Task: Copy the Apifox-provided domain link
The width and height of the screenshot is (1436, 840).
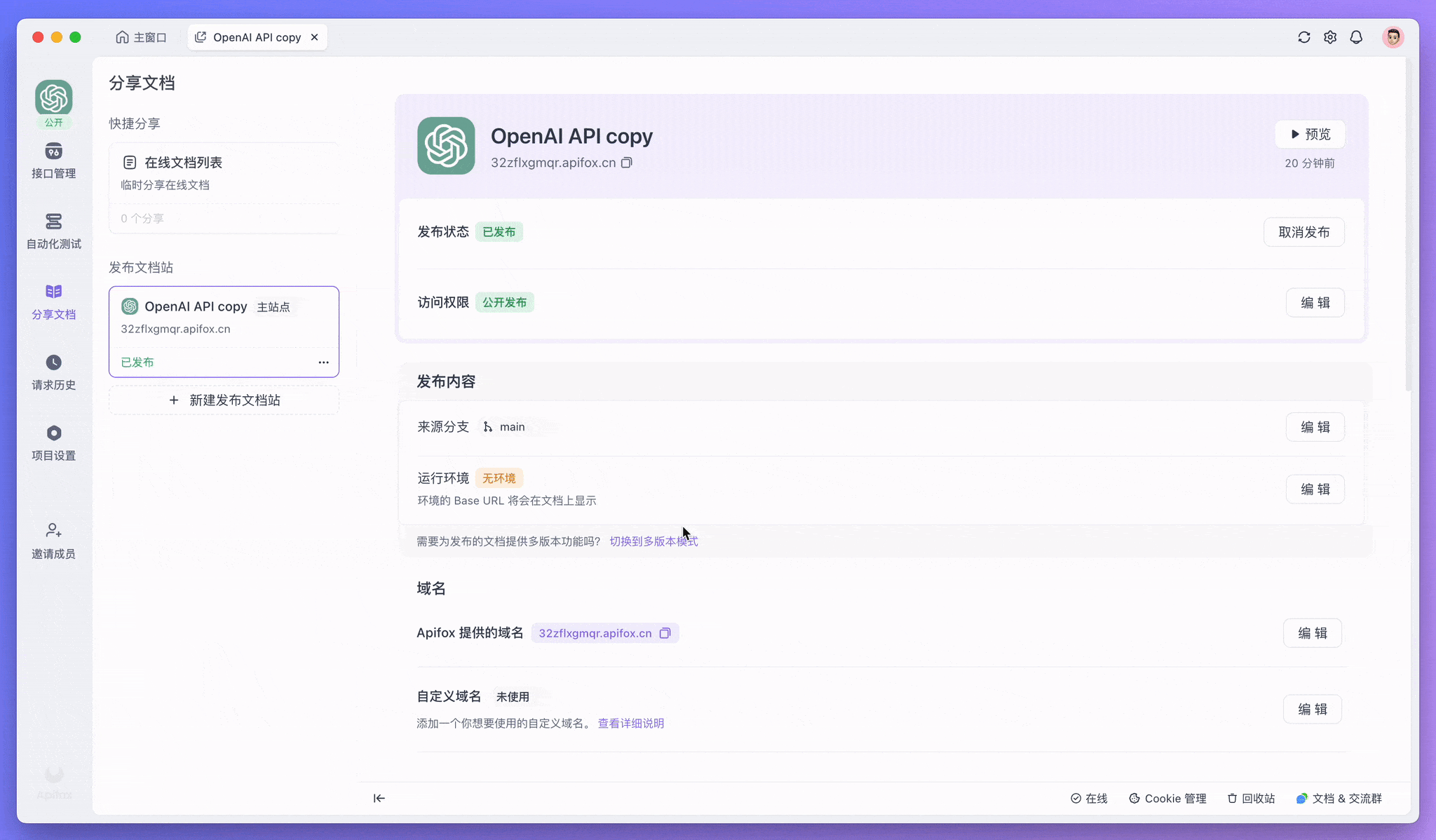Action: [x=665, y=633]
